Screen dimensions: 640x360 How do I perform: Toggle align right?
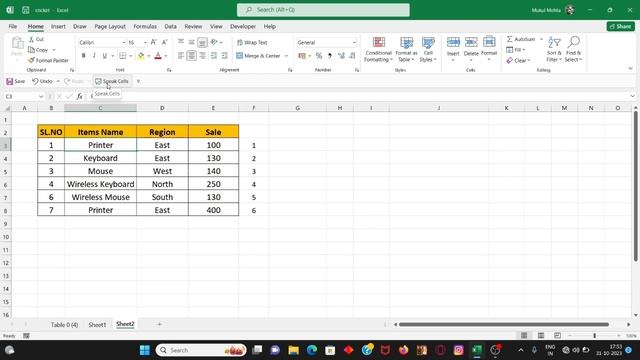[x=202, y=56]
